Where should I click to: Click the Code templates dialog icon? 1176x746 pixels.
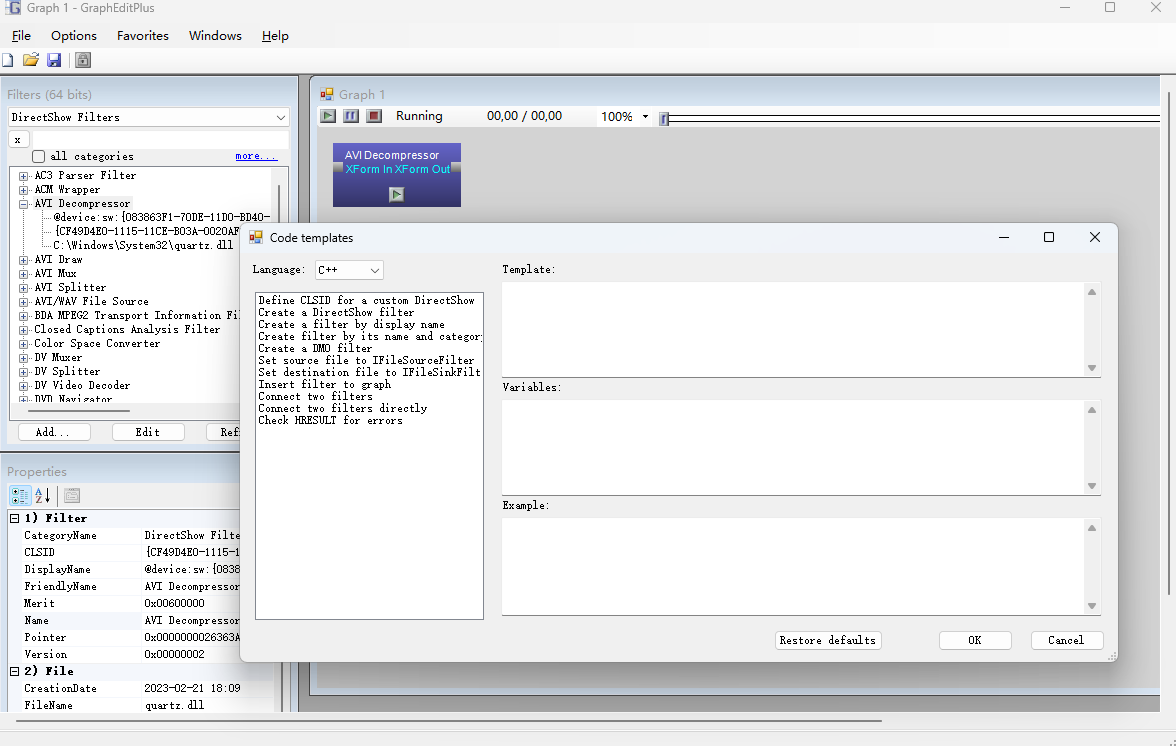click(256, 238)
